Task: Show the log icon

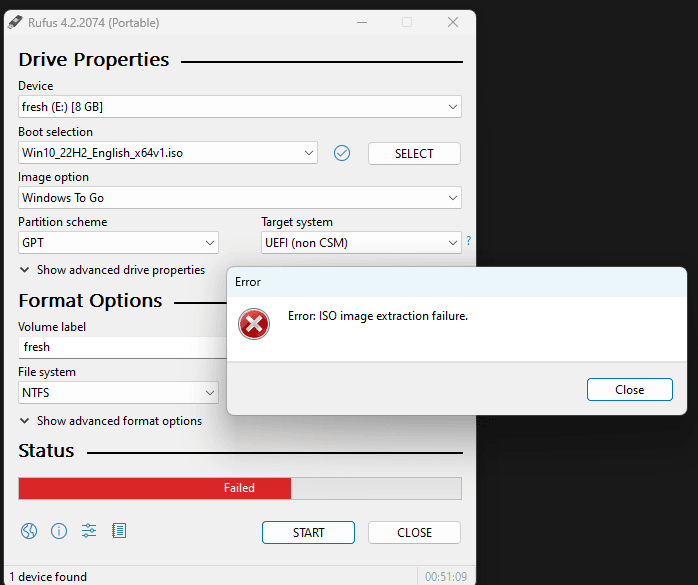Action: [x=119, y=531]
